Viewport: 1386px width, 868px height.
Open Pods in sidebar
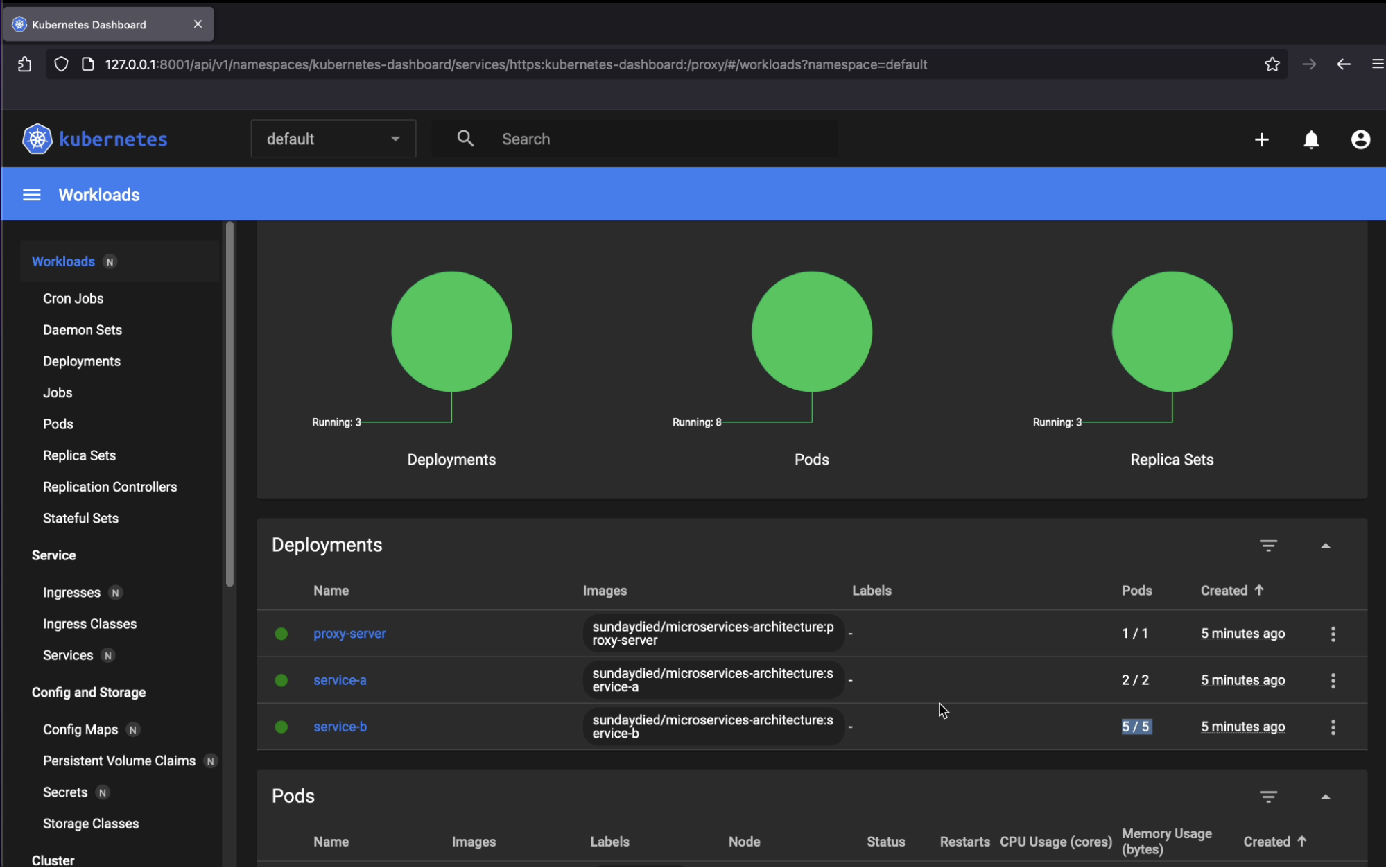point(58,424)
